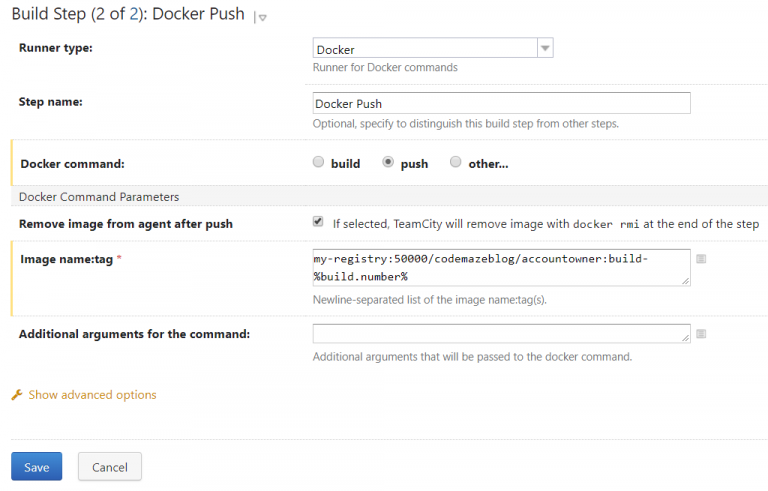The height and width of the screenshot is (491, 768).
Task: Show advanced options link
Action: 92,395
